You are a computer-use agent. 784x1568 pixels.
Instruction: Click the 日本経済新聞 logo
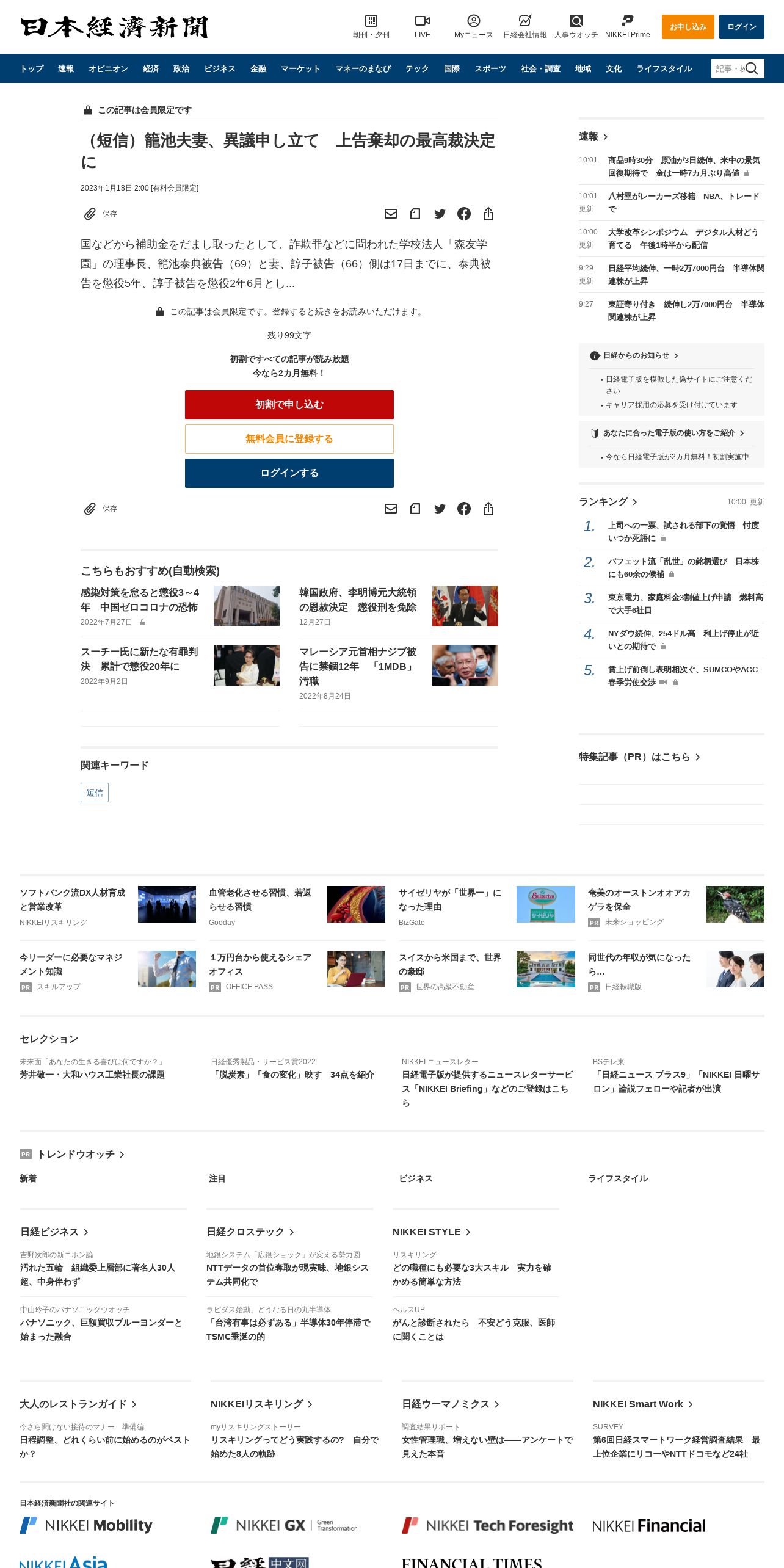coord(114,27)
